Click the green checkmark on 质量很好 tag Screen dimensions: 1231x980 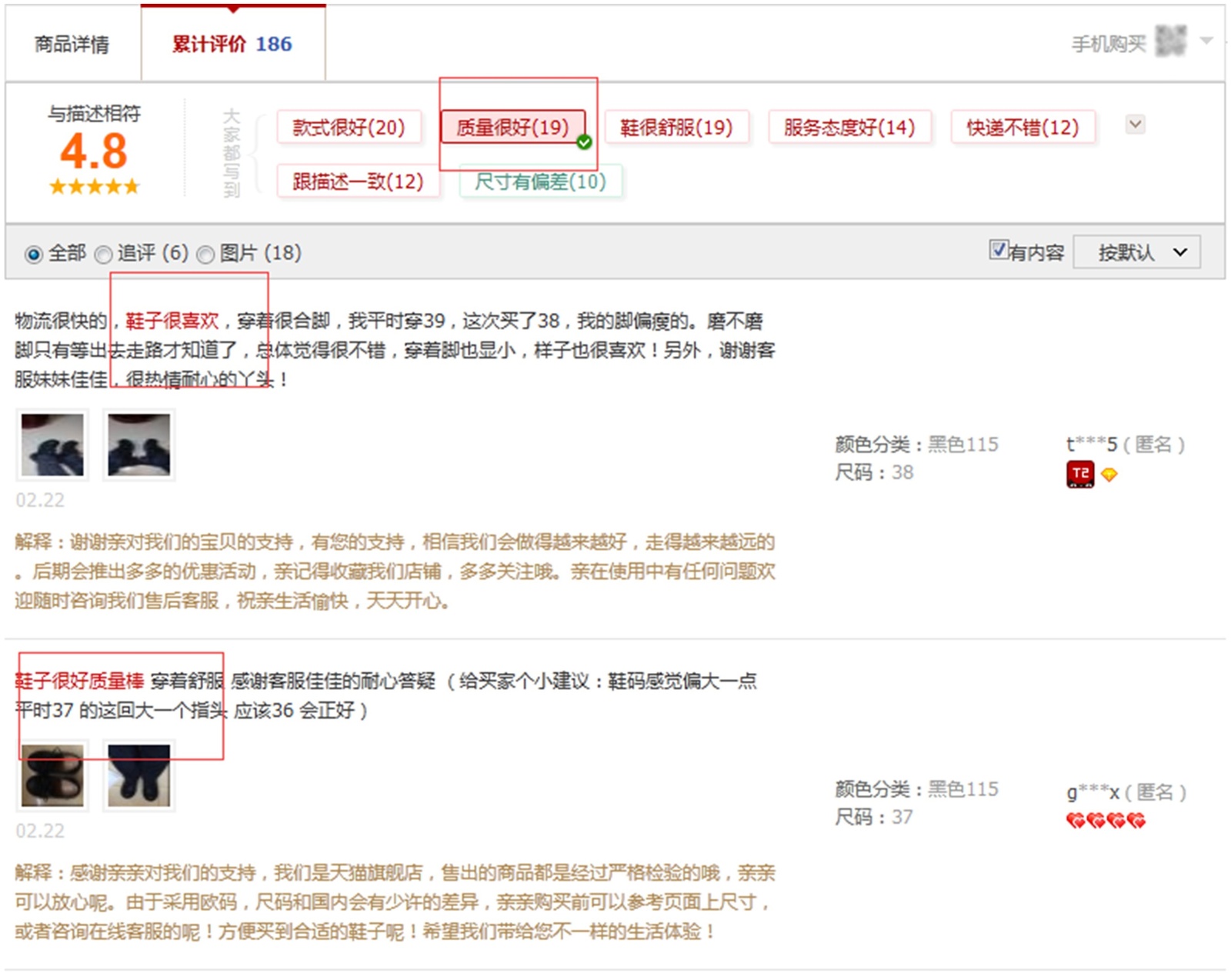pos(584,142)
